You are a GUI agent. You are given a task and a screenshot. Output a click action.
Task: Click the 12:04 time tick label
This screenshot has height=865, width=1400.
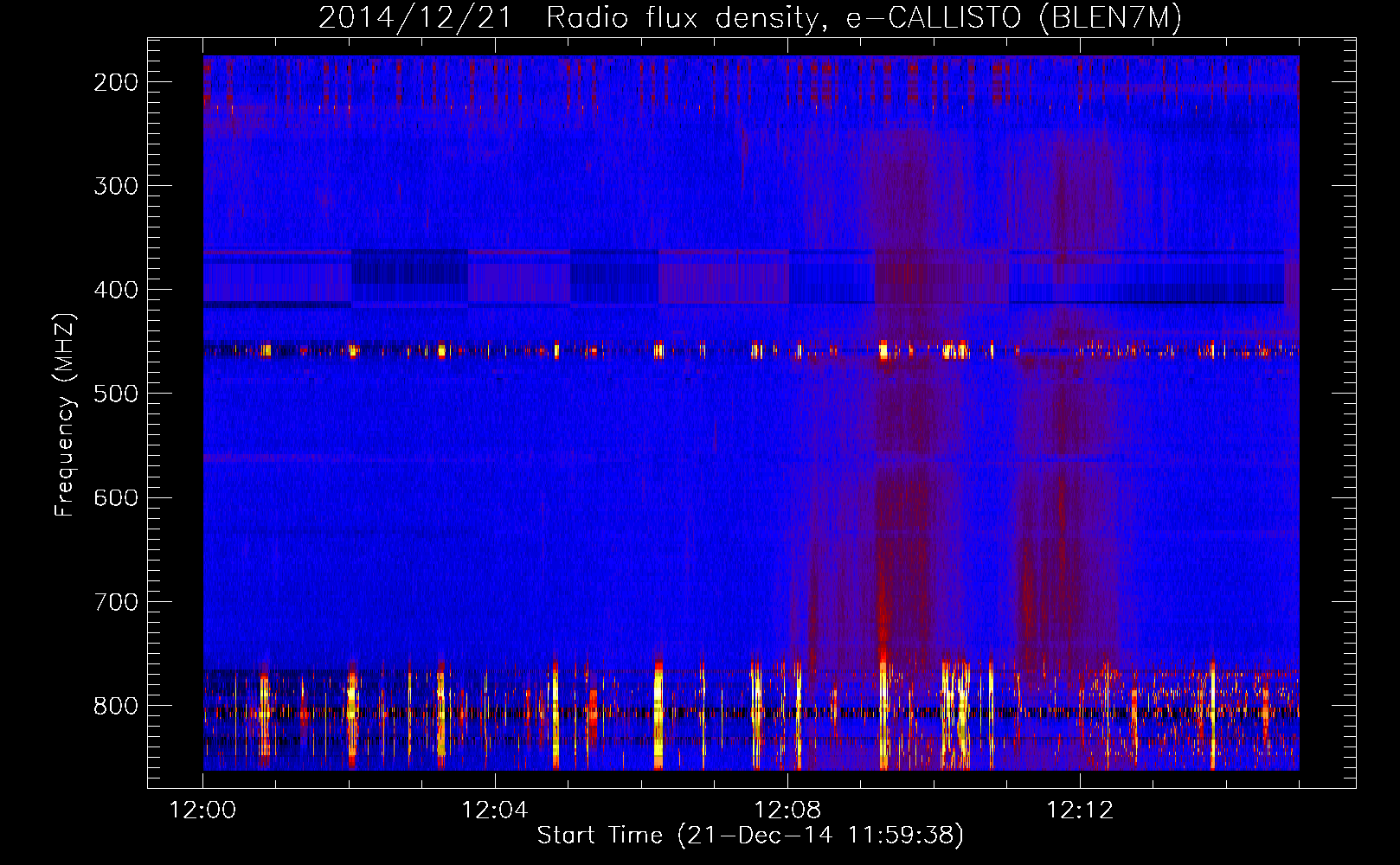pyautogui.click(x=495, y=811)
